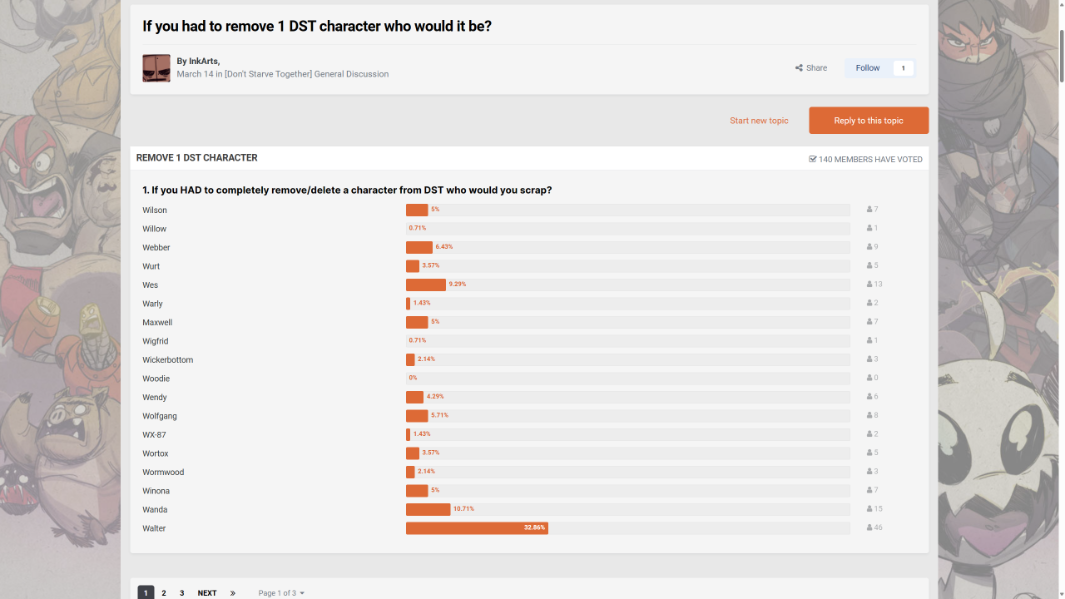The image size is (1065, 599).
Task: Click the NEXT page link
Action: click(x=207, y=593)
